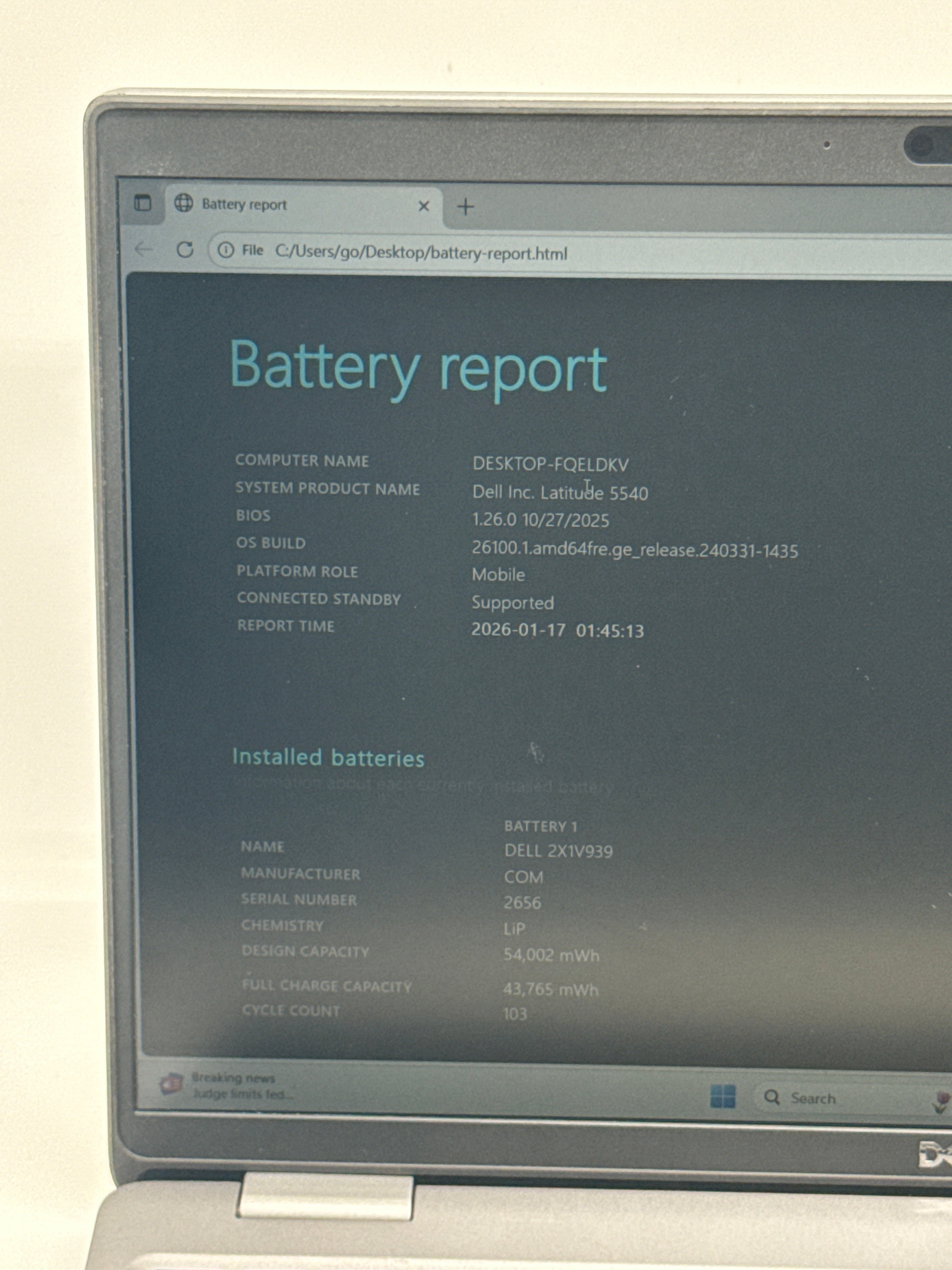Open the Windows Start menu

click(722, 1096)
